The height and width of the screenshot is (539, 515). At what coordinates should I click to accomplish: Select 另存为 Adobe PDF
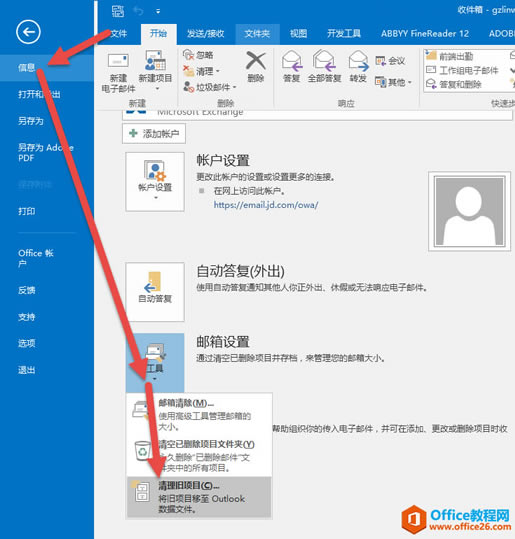point(47,153)
